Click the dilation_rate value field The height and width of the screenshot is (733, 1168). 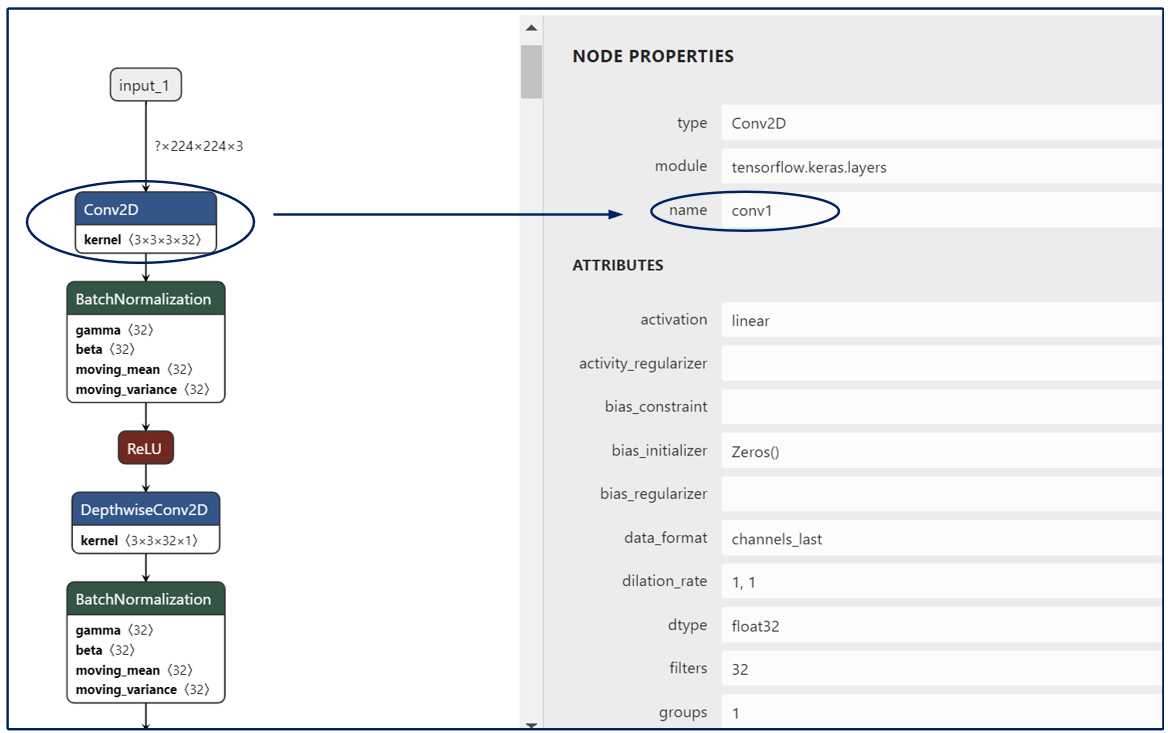pos(940,582)
